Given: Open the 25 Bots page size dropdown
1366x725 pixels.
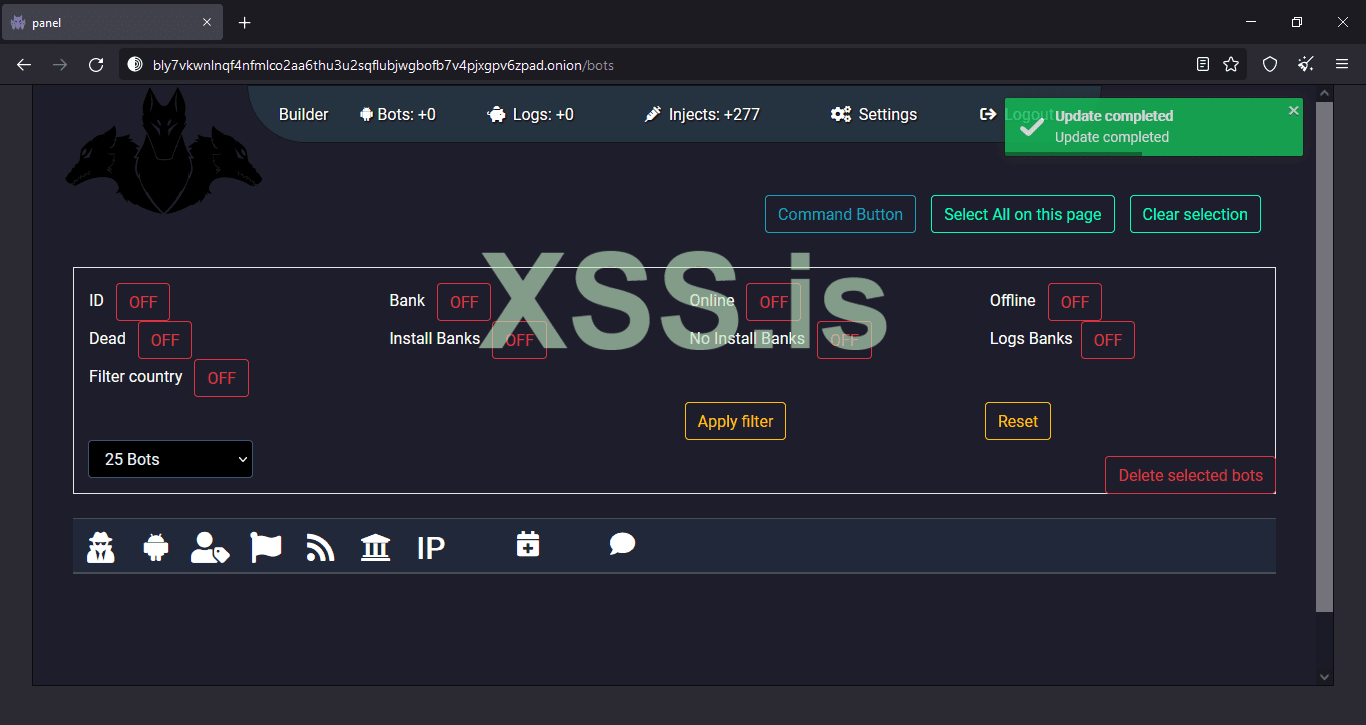Looking at the screenshot, I should 170,459.
